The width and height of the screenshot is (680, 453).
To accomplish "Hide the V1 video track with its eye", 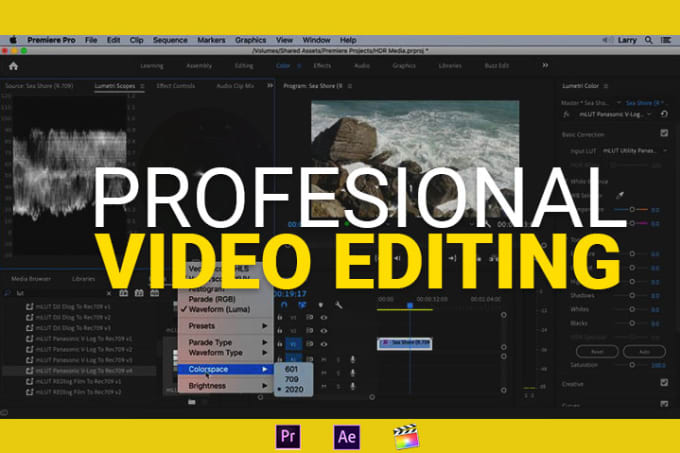I will [324, 344].
